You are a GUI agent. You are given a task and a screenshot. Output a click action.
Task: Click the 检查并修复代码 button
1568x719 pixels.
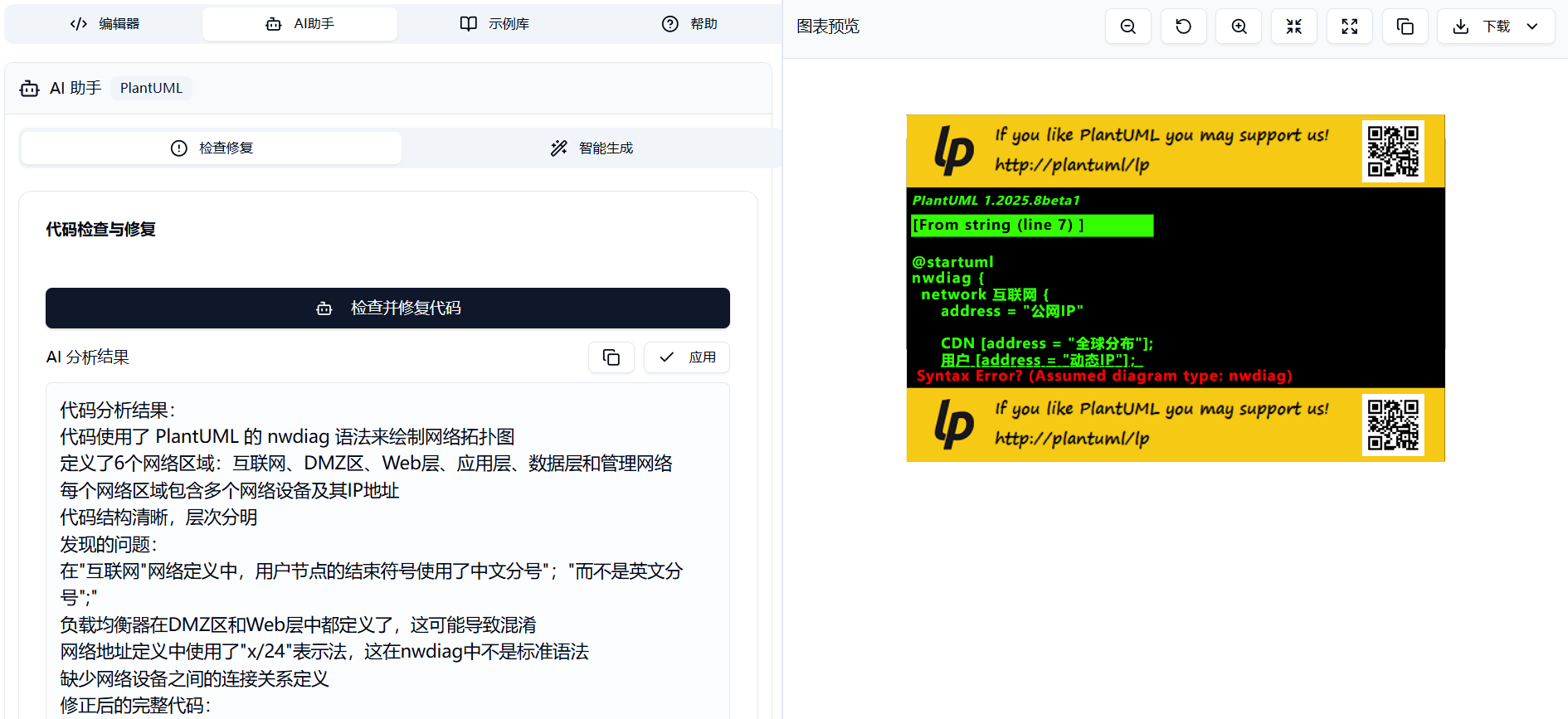[x=387, y=308]
